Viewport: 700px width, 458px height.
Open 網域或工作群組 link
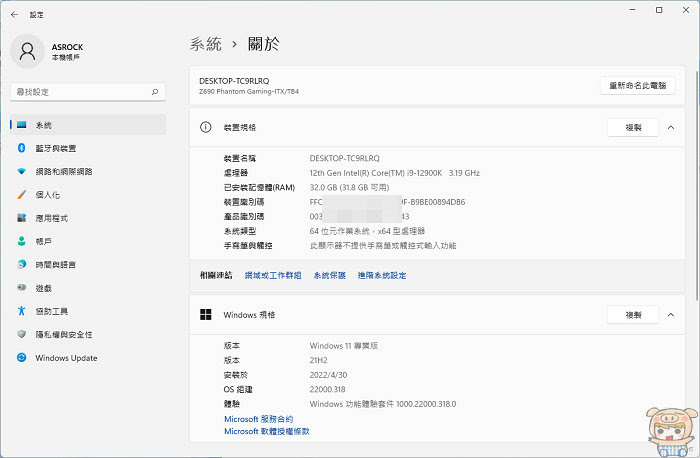[273, 275]
